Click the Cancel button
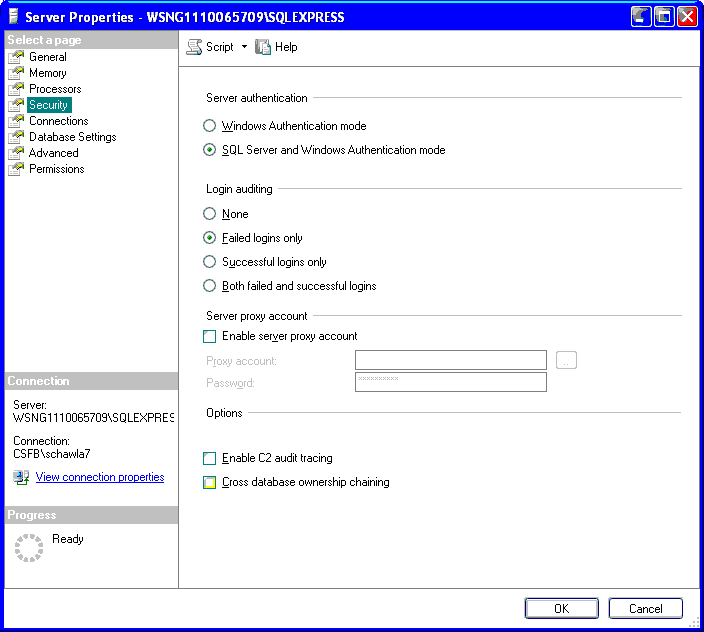The width and height of the screenshot is (704, 632). (x=646, y=609)
